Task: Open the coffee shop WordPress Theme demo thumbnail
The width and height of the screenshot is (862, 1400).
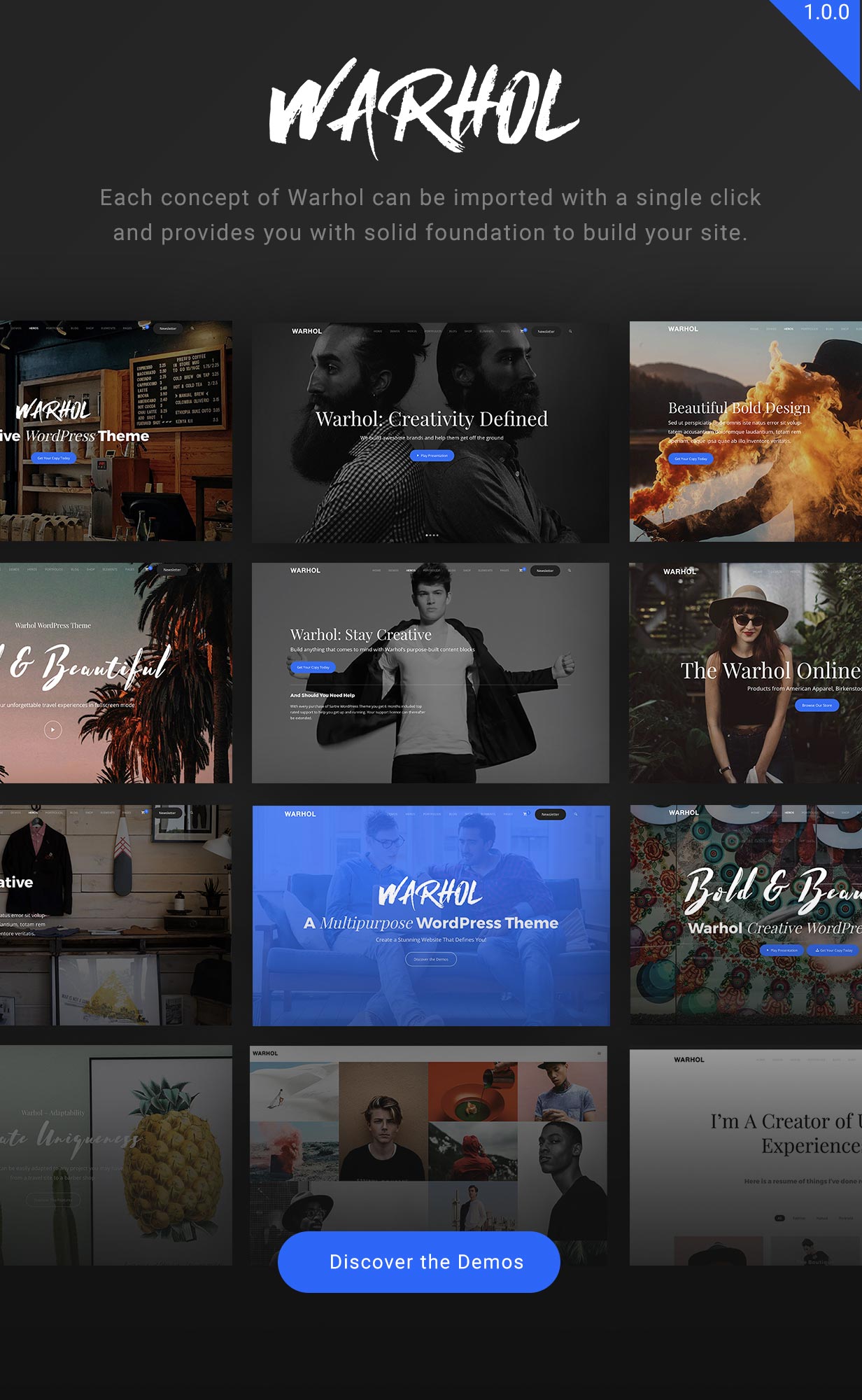Action: point(116,430)
